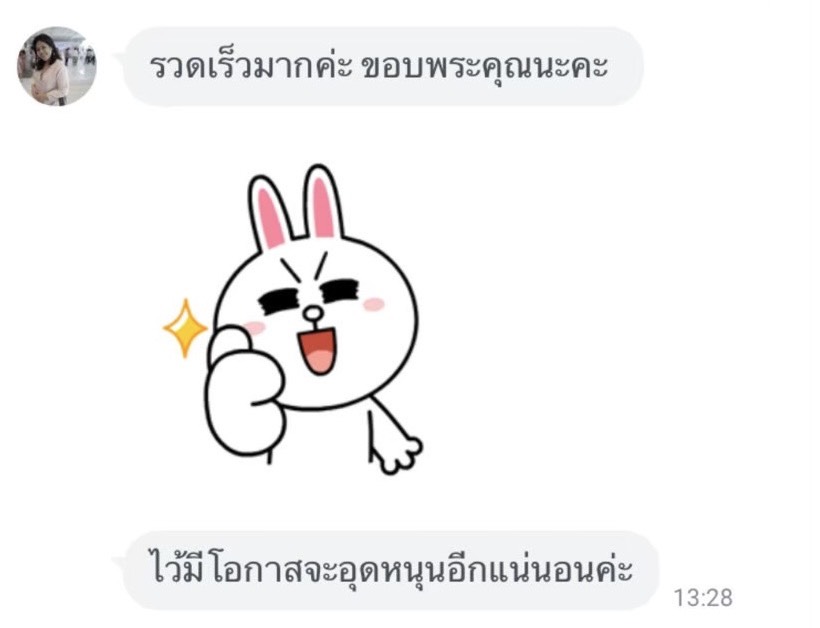Tap the bunny's small round nose
The height and width of the screenshot is (628, 820).
coord(313,314)
